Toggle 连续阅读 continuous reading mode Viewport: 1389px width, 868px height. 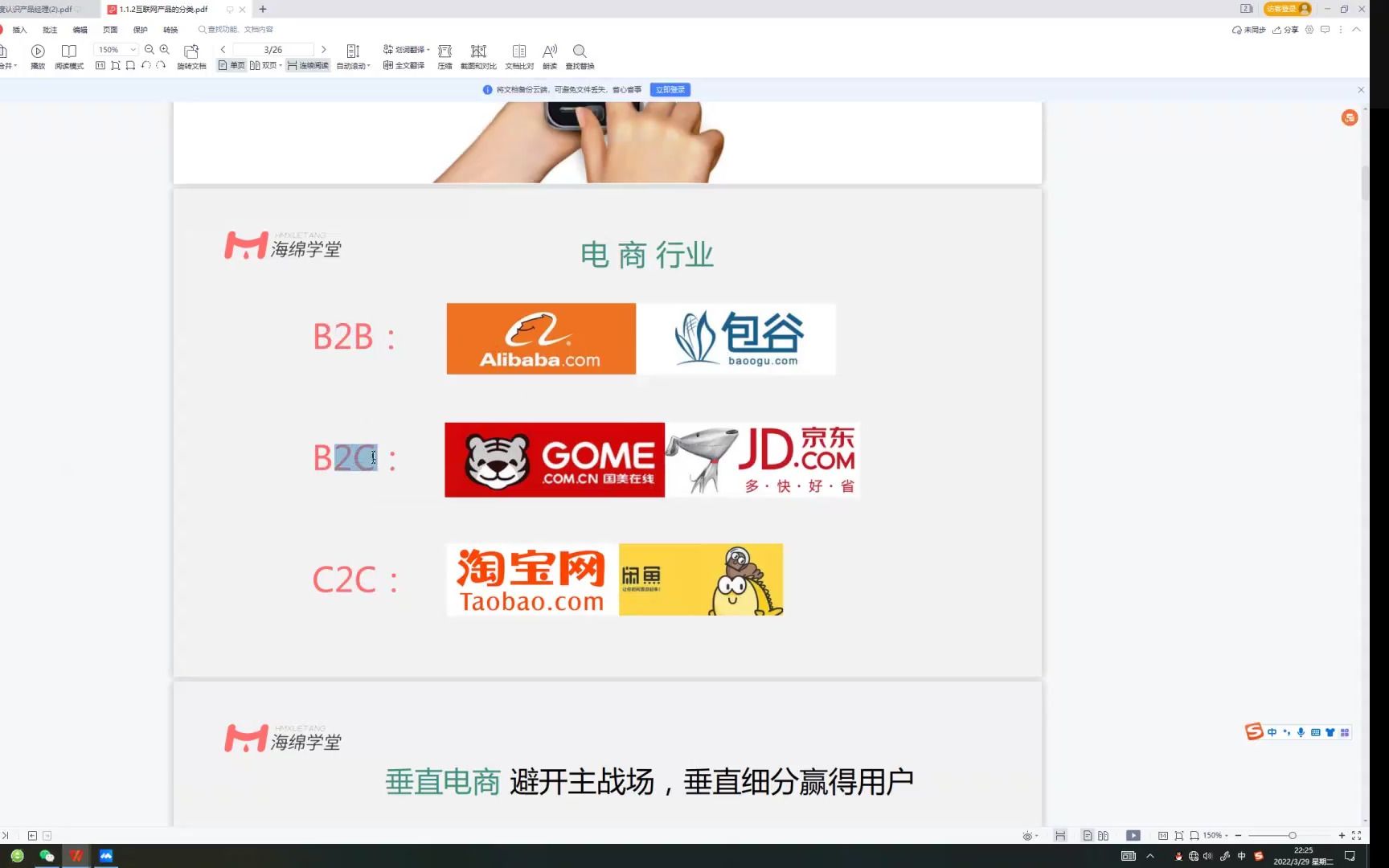[x=308, y=65]
